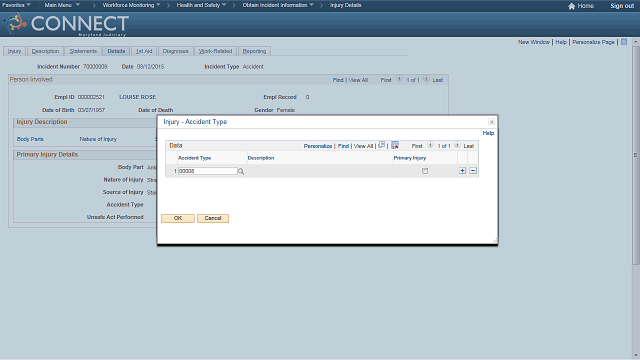Select the Details tab

[116, 51]
